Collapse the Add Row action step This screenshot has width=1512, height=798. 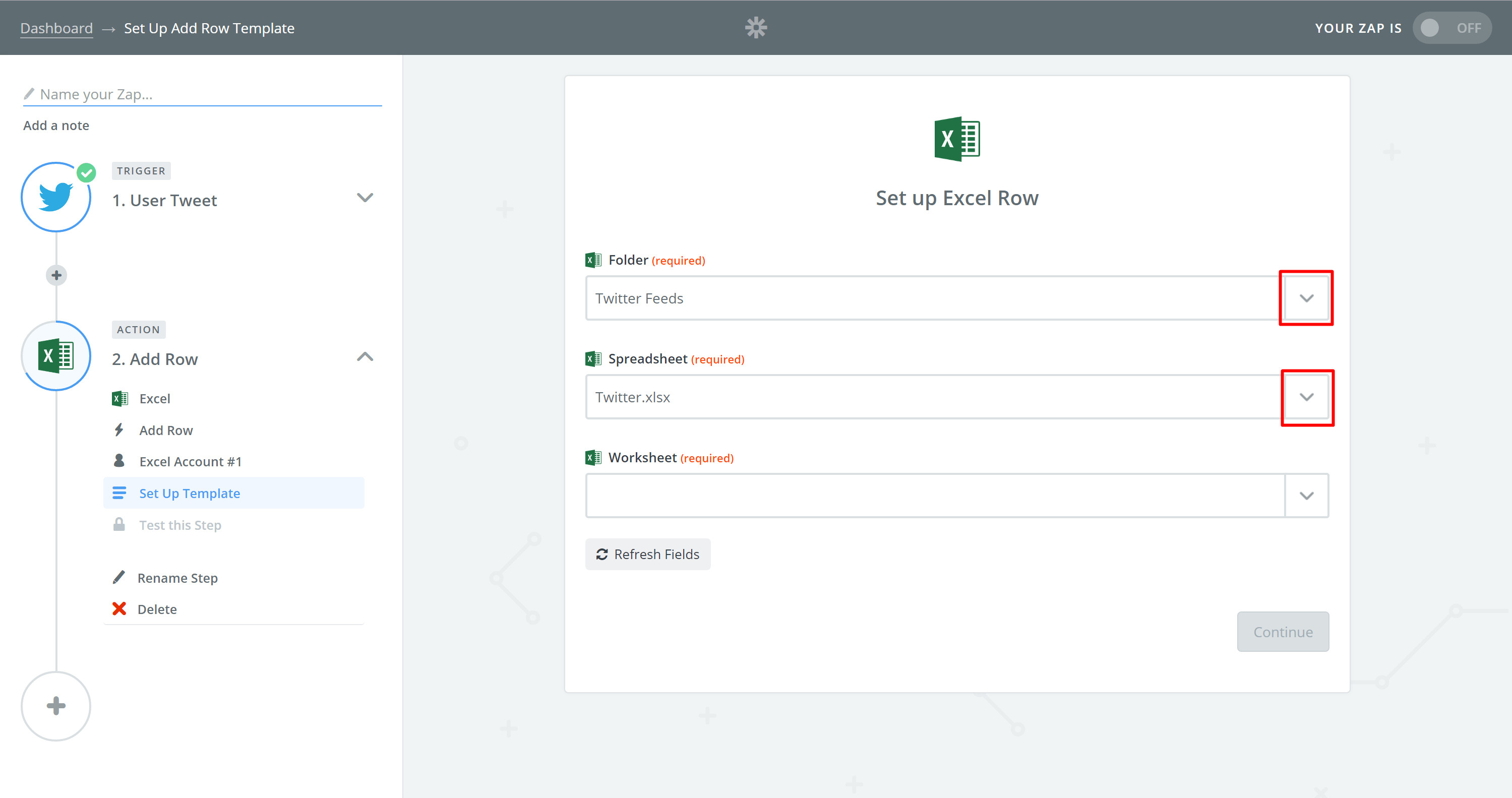point(365,357)
